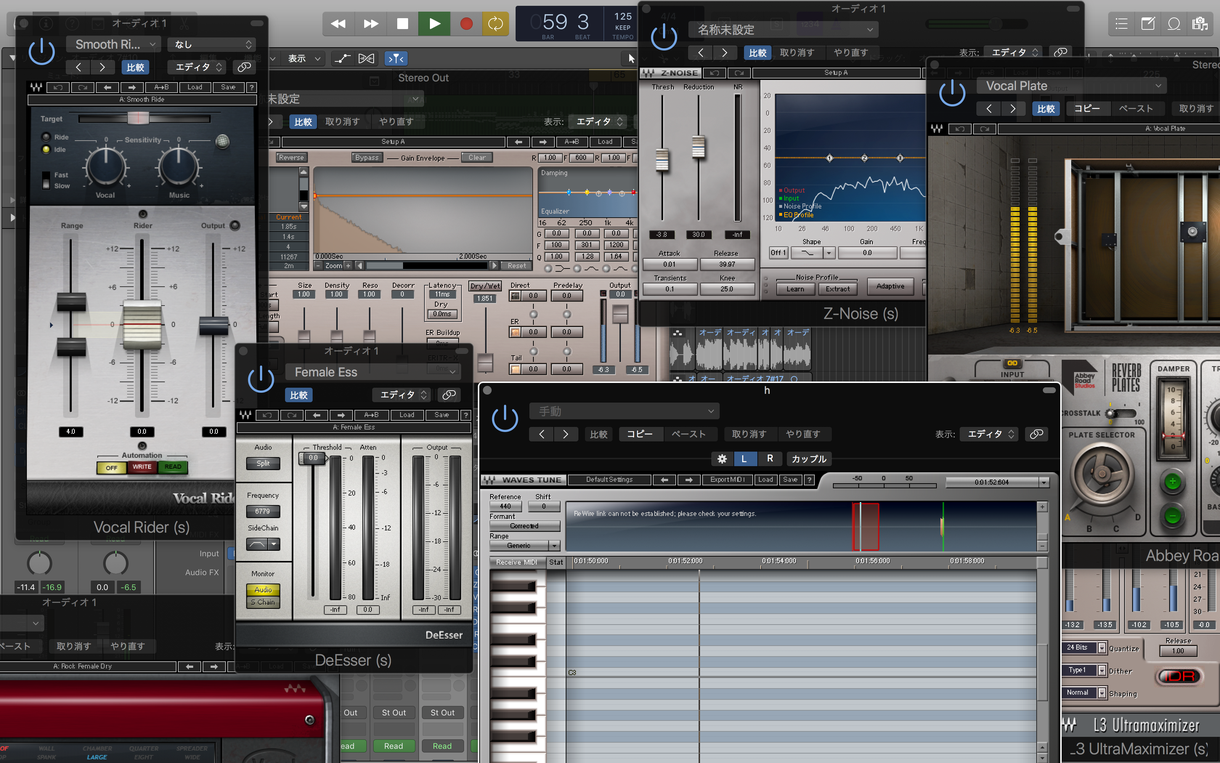The height and width of the screenshot is (763, 1220).
Task: Open the Shape filter dropdown arrow in Z-Noise
Action: tap(829, 253)
